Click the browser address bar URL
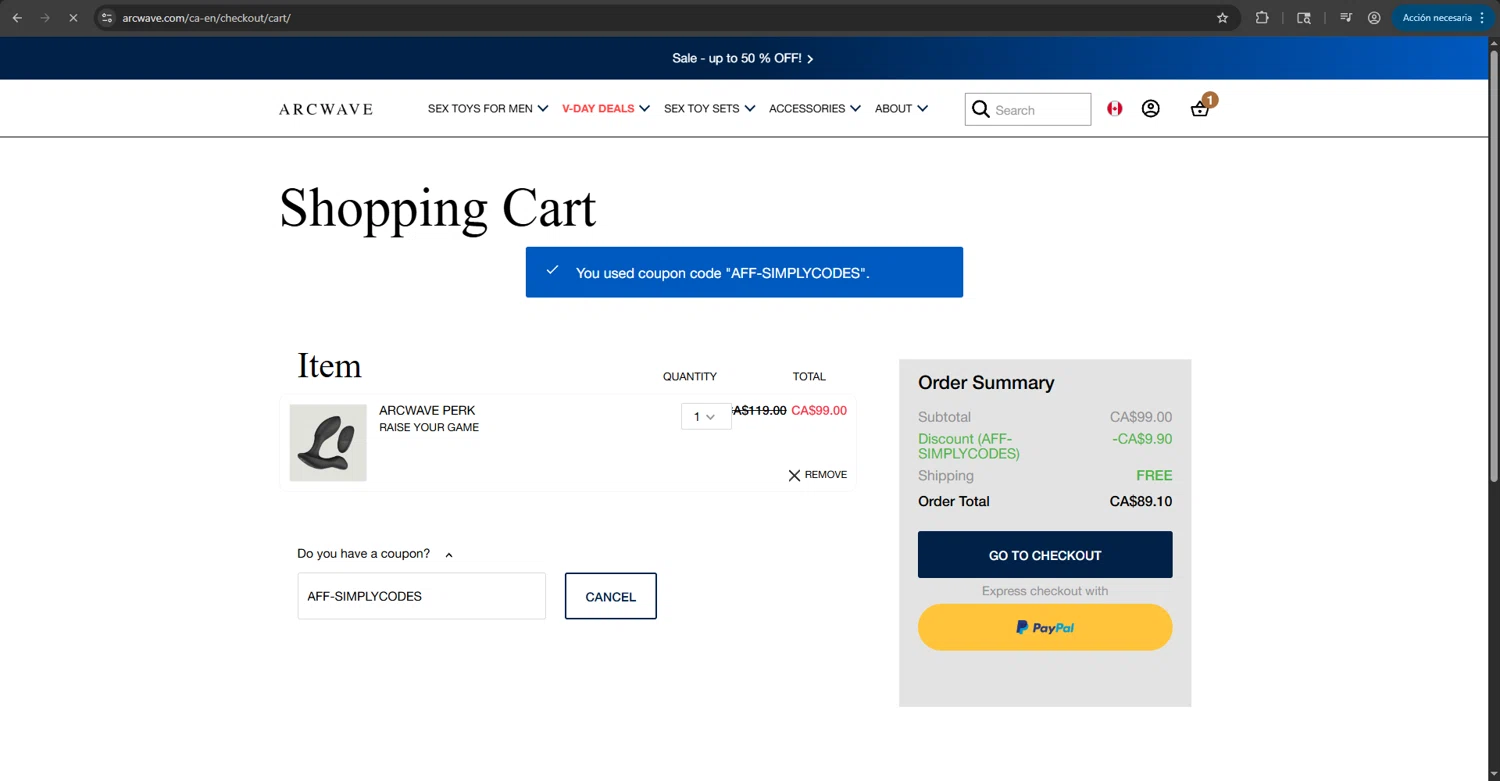 click(x=206, y=18)
